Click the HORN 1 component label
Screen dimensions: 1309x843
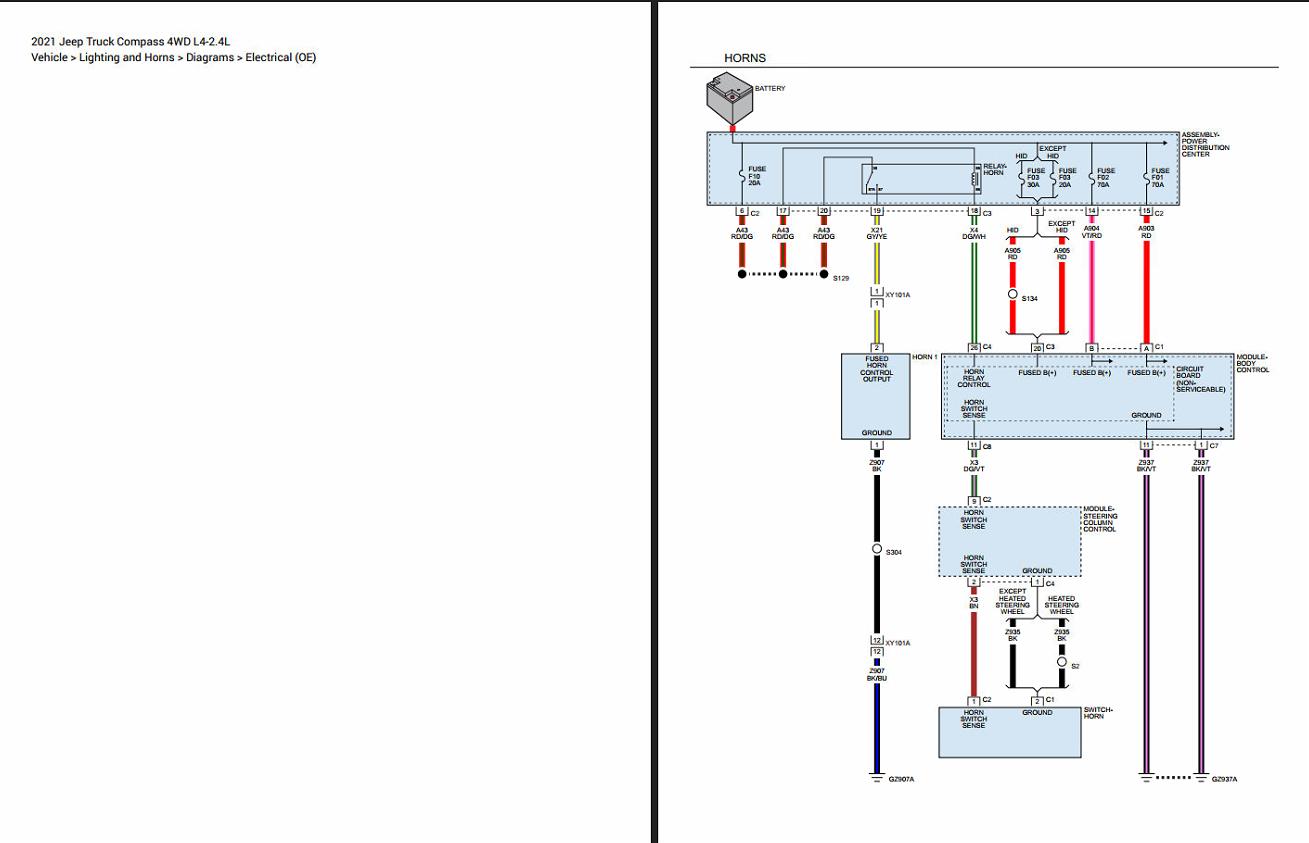pyautogui.click(x=925, y=357)
